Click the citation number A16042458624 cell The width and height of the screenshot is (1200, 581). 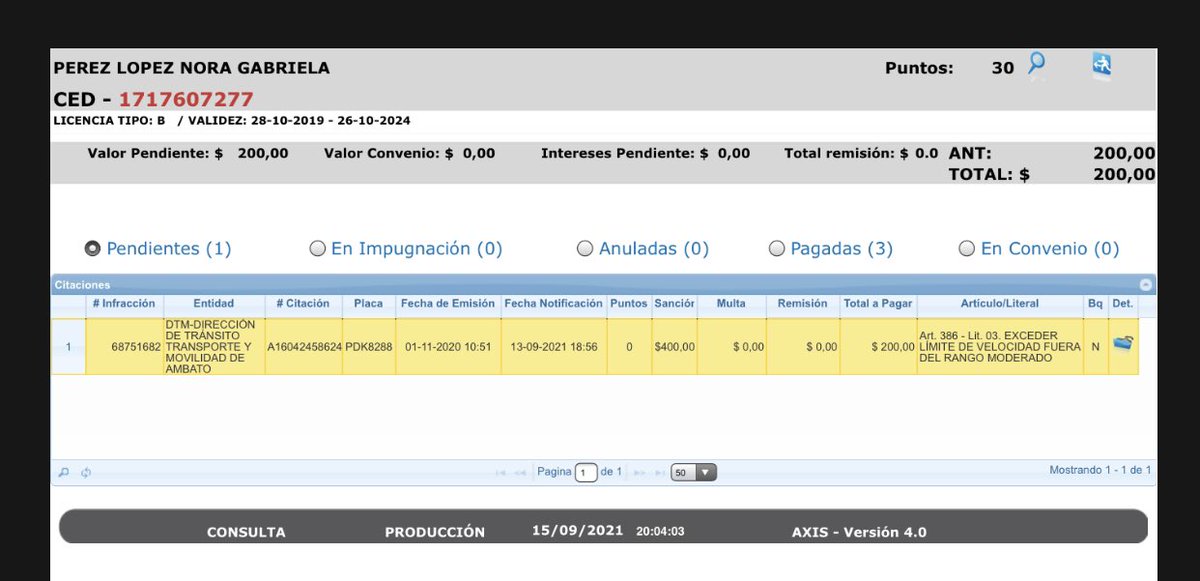click(x=304, y=347)
